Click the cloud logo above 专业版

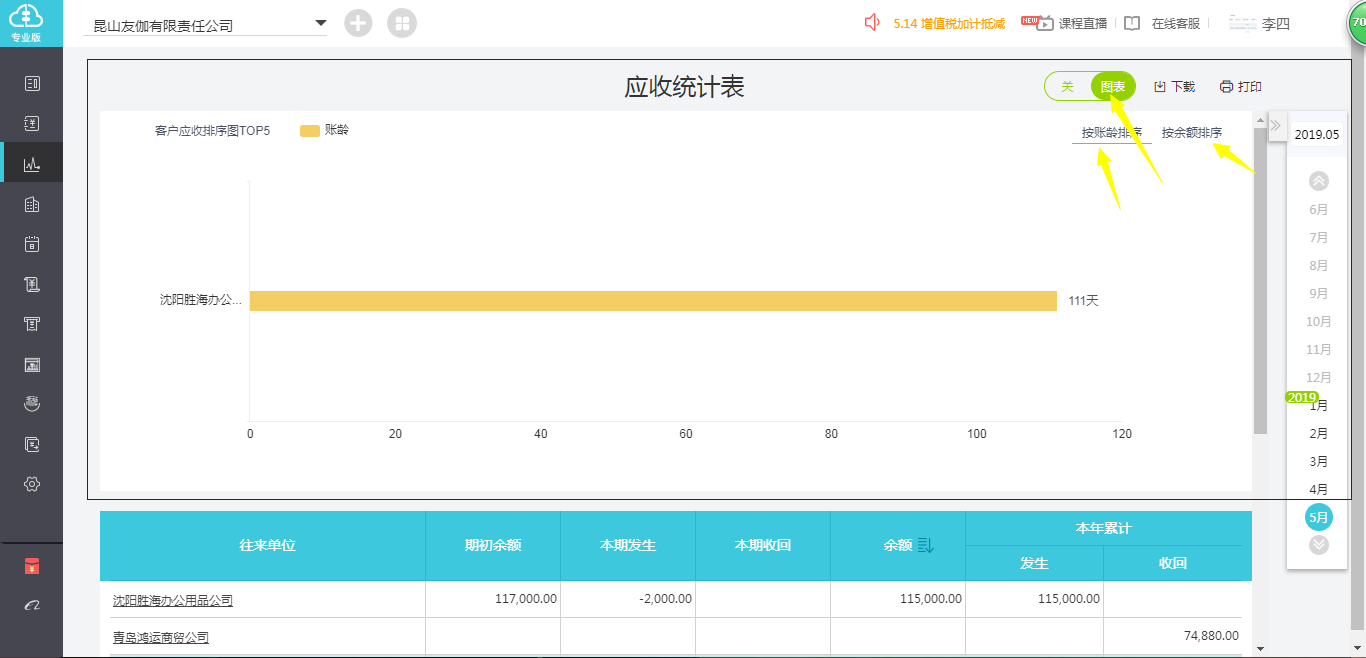[x=27, y=16]
